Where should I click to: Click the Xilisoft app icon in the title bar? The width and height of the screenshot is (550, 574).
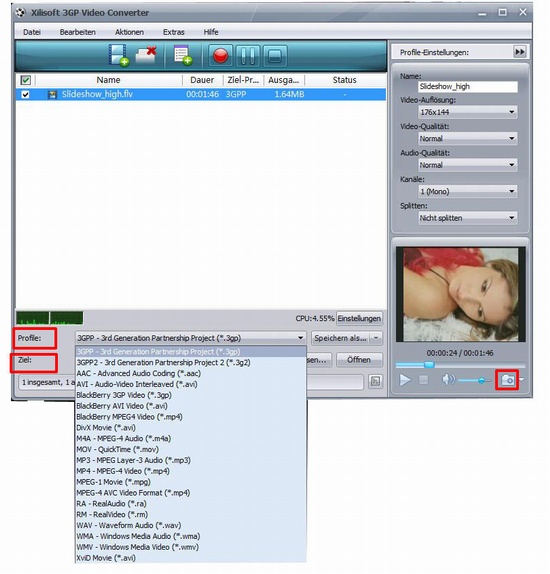coord(21,12)
